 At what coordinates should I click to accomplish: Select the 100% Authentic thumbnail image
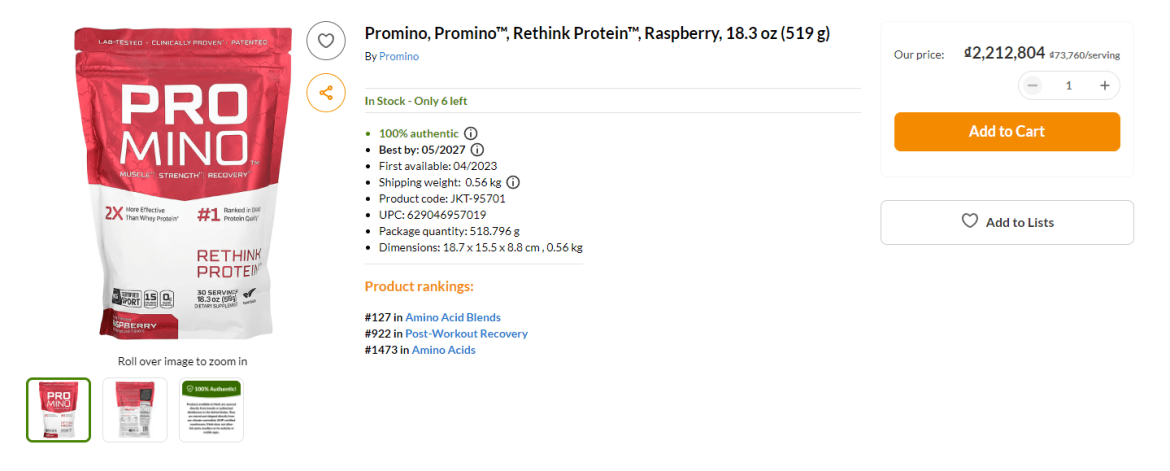[x=211, y=409]
